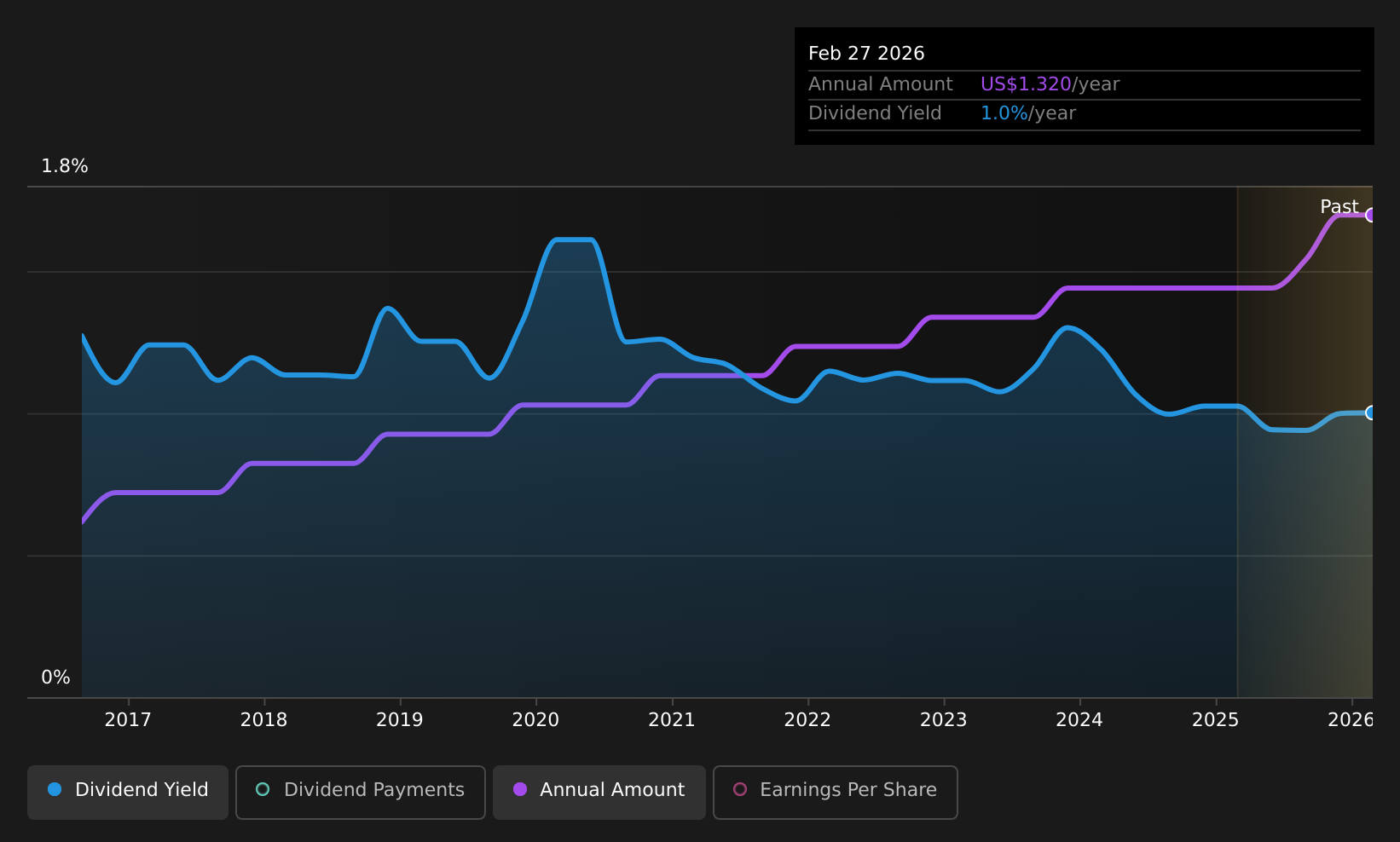Click the 2019 x-axis label
The height and width of the screenshot is (842, 1400).
point(400,720)
